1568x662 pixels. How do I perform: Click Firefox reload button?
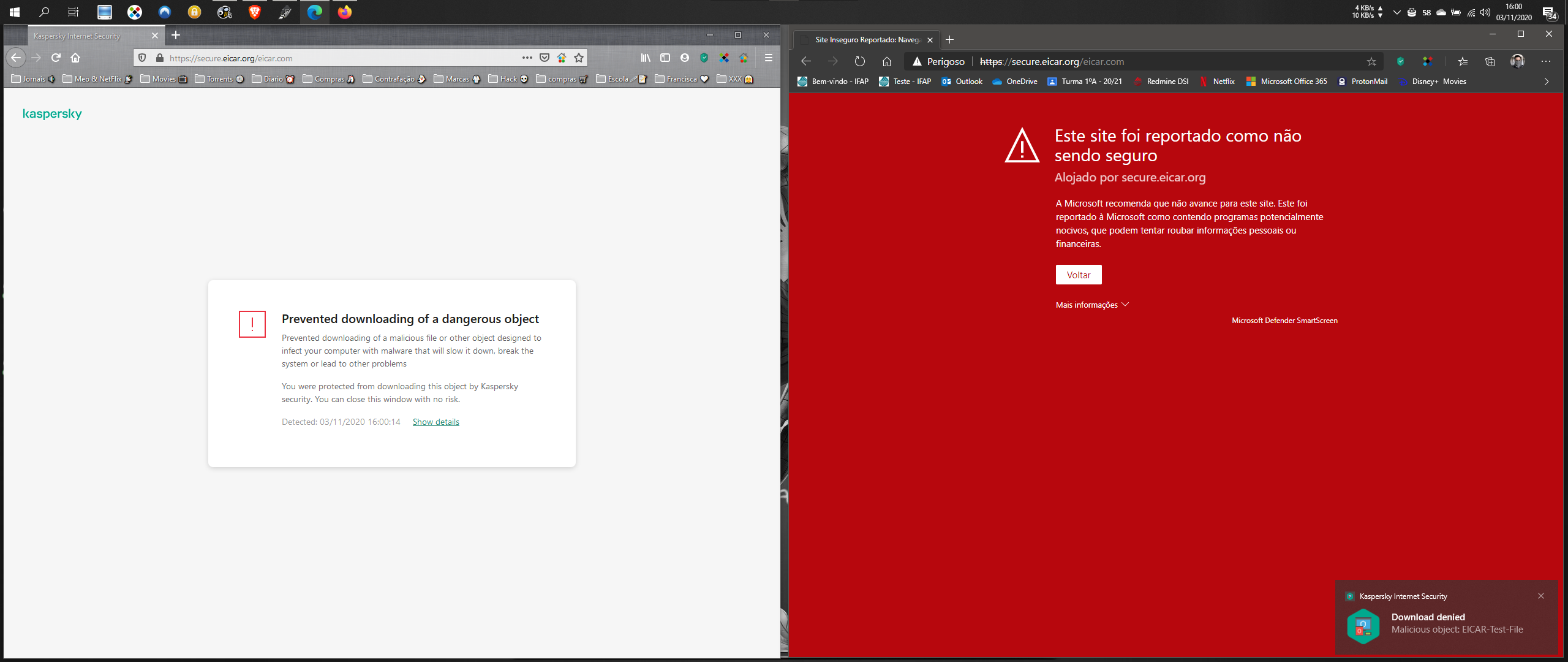56,58
